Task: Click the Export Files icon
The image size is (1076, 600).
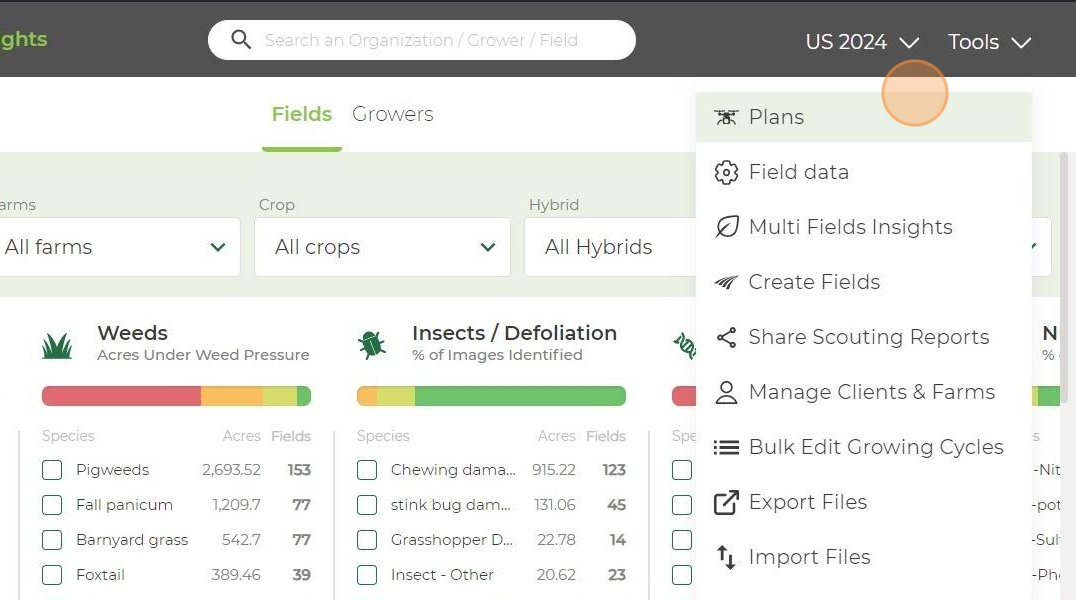Action: tap(726, 502)
